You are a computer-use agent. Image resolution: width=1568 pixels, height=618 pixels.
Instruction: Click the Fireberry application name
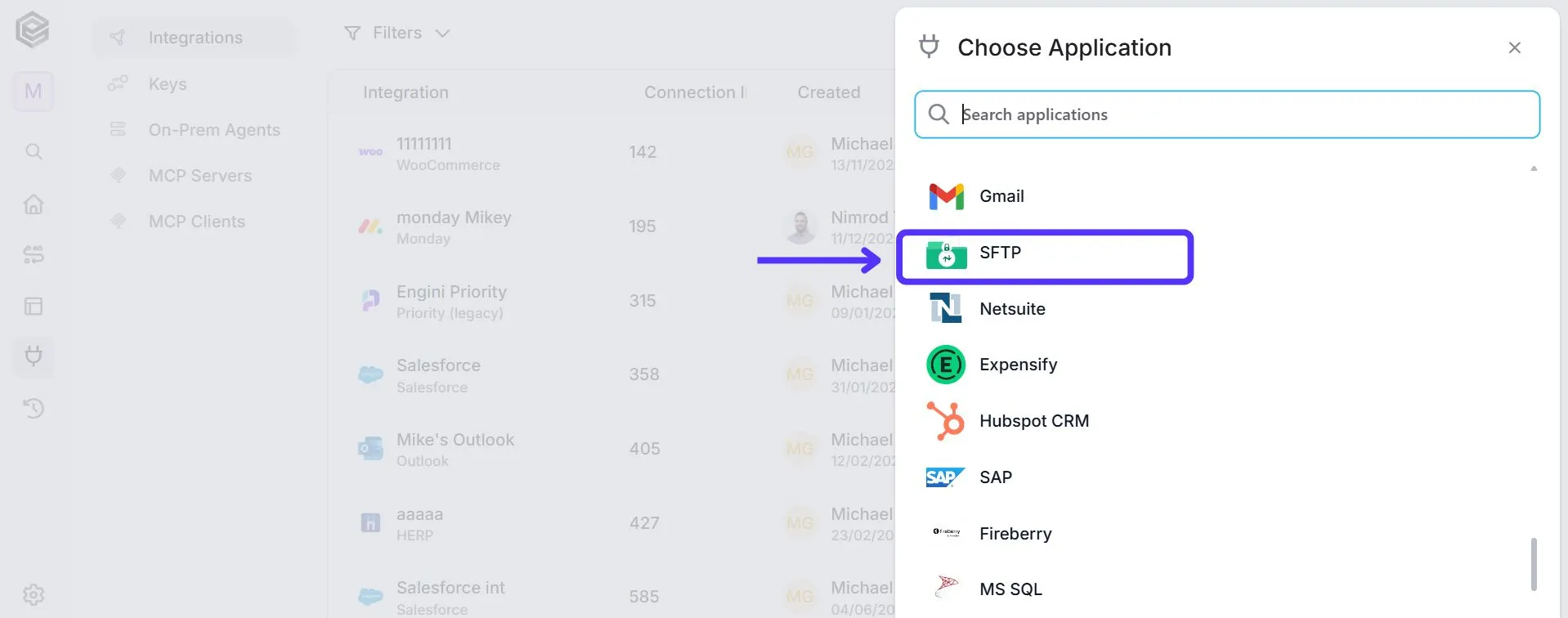tap(1015, 534)
